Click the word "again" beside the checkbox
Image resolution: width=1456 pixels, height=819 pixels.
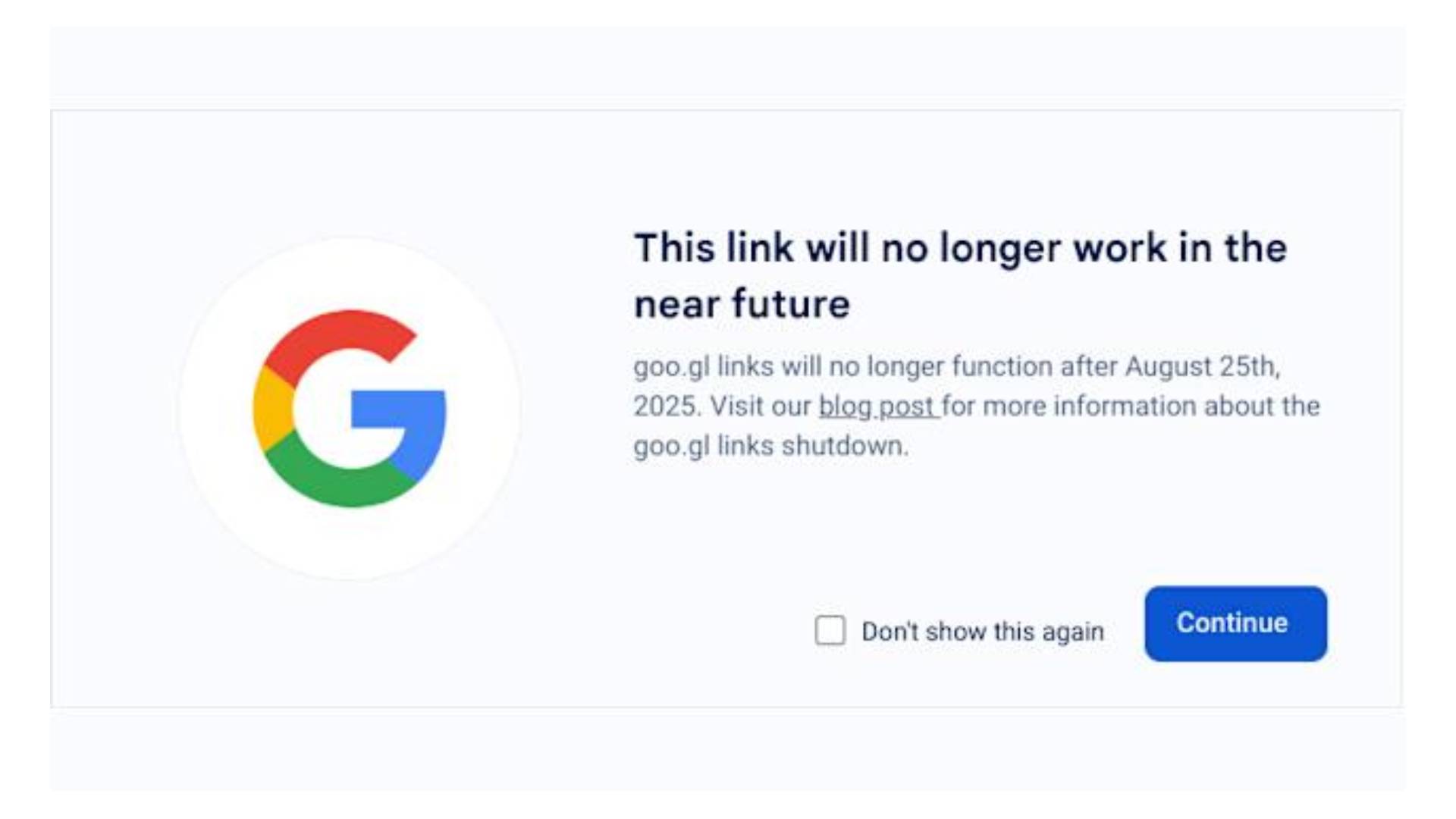[x=1073, y=632]
